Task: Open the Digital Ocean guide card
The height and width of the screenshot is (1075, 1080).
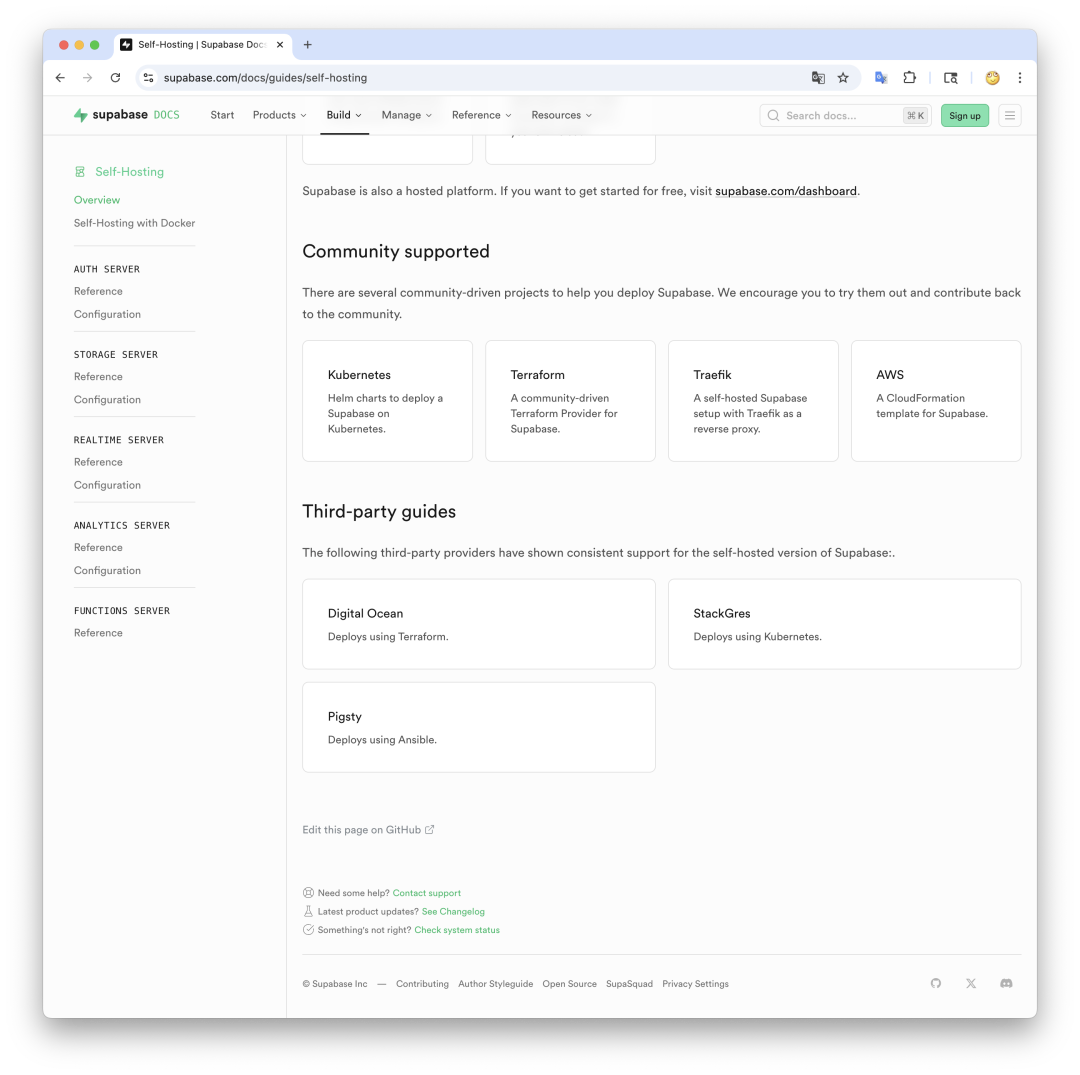Action: [479, 624]
